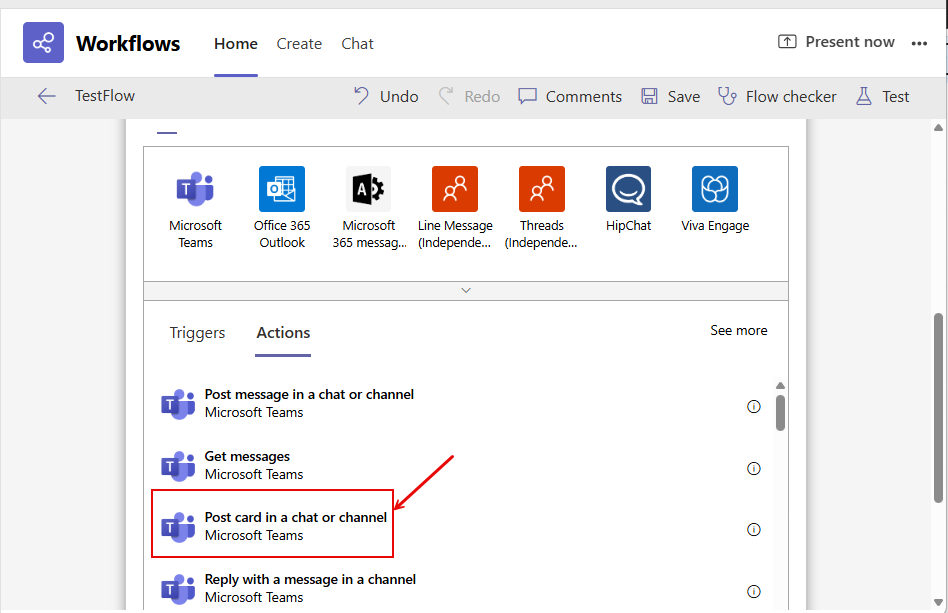The width and height of the screenshot is (948, 613).
Task: Open the more options ellipsis menu
Action: (x=919, y=43)
